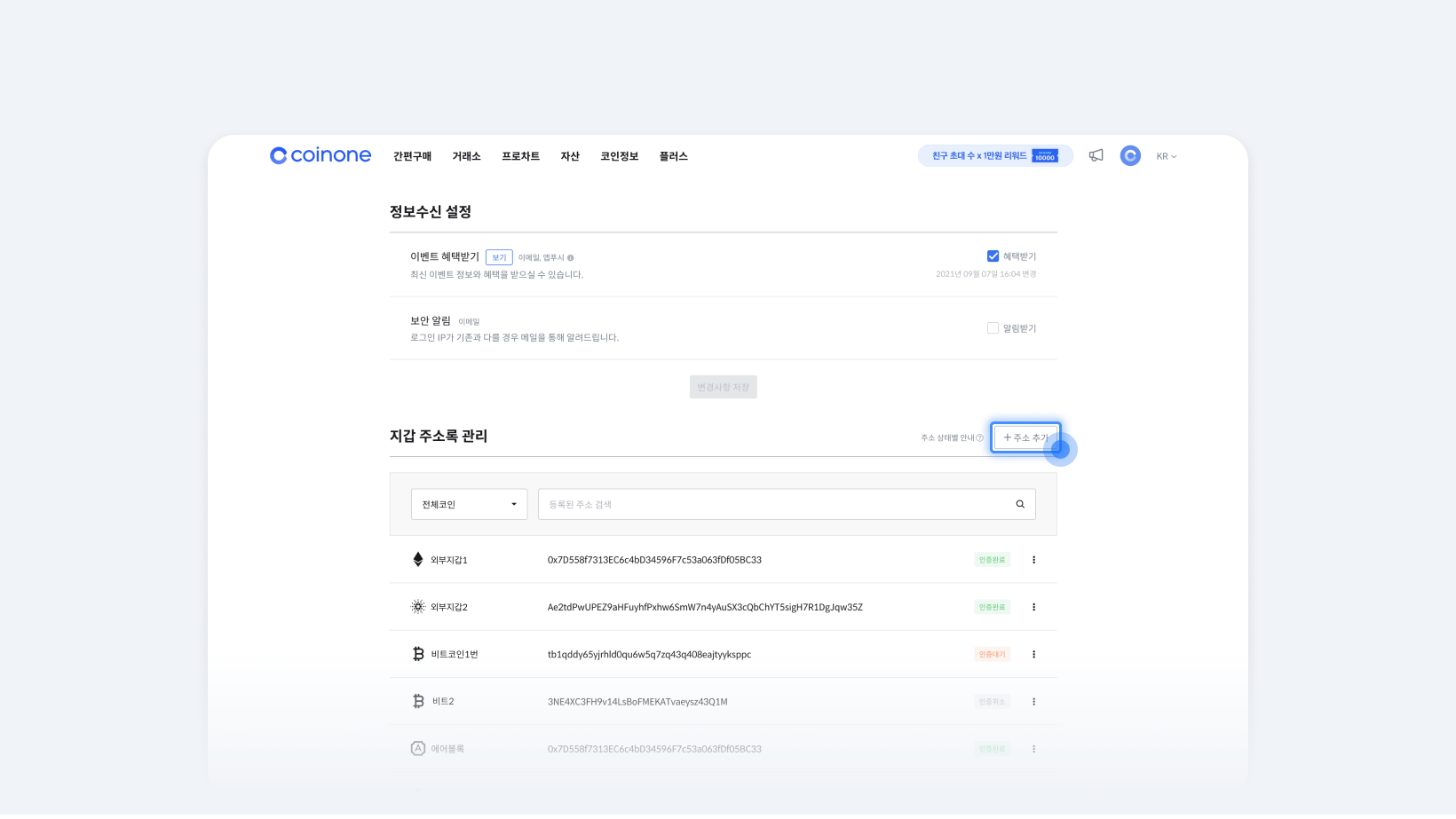The image size is (1456, 819).
Task: Go to the 코인정보 menu
Action: click(x=619, y=156)
